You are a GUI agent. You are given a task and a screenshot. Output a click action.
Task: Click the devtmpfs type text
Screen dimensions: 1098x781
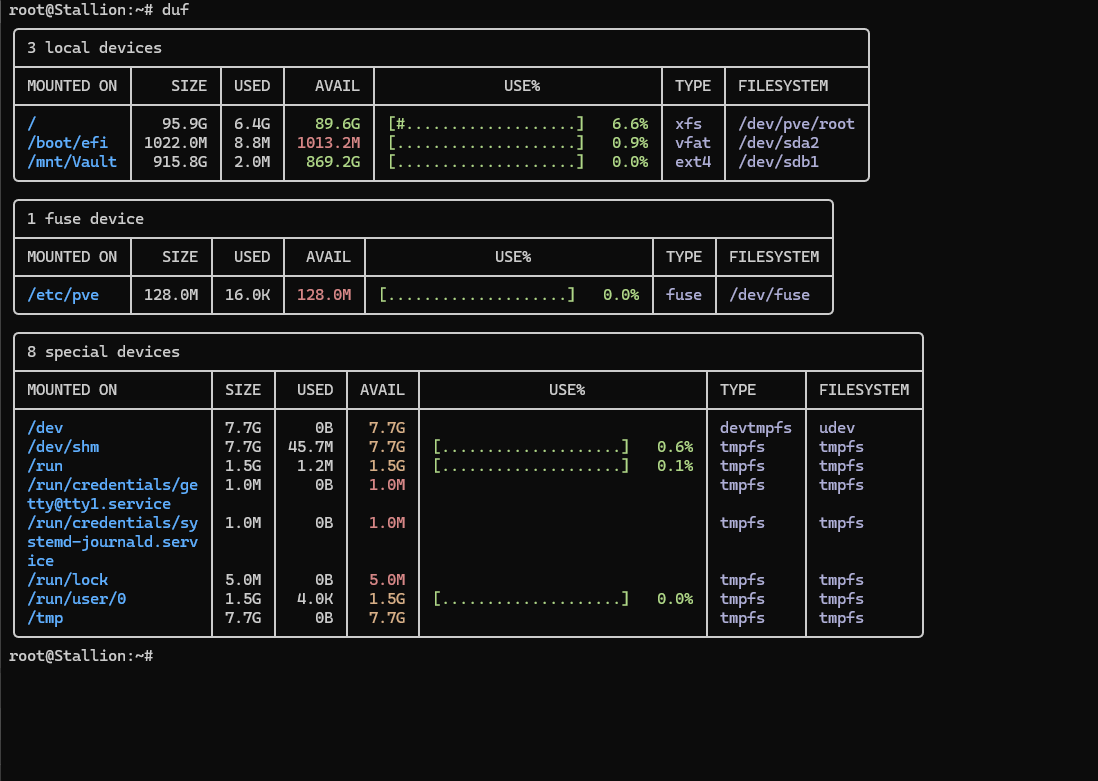(x=756, y=428)
